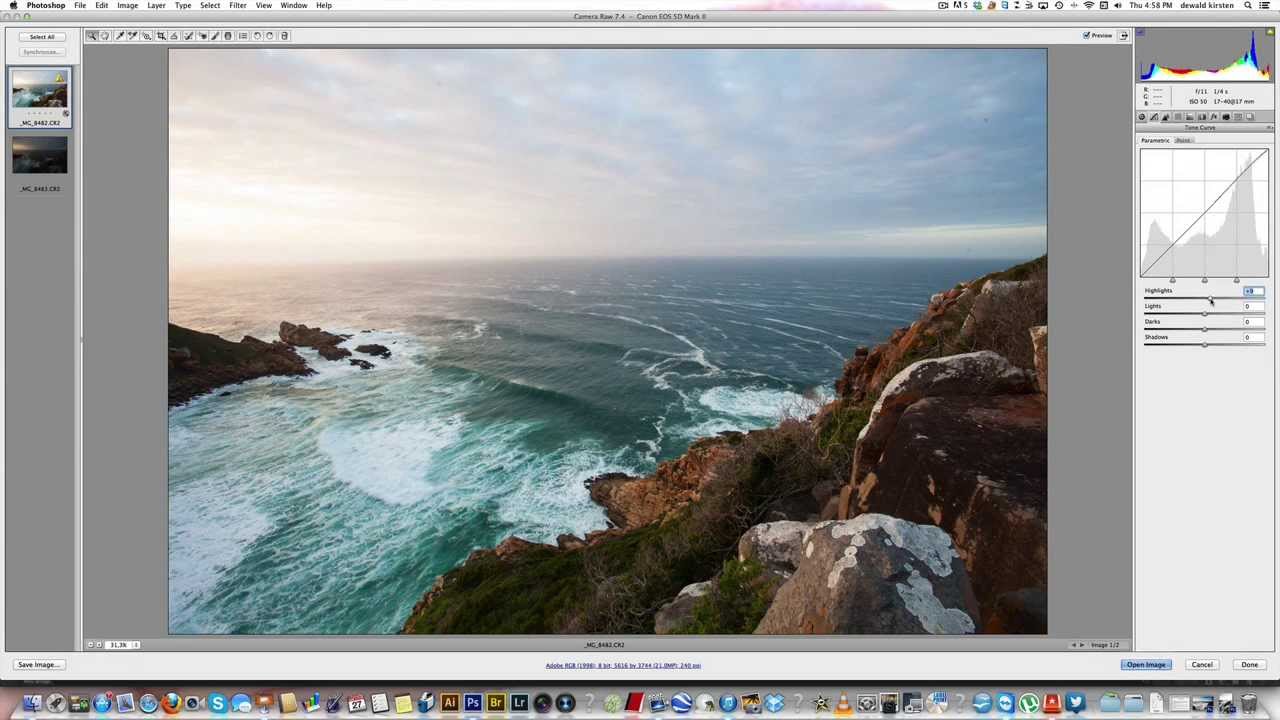Select the Graduated Filter tool
1280x720 pixels.
[228, 36]
